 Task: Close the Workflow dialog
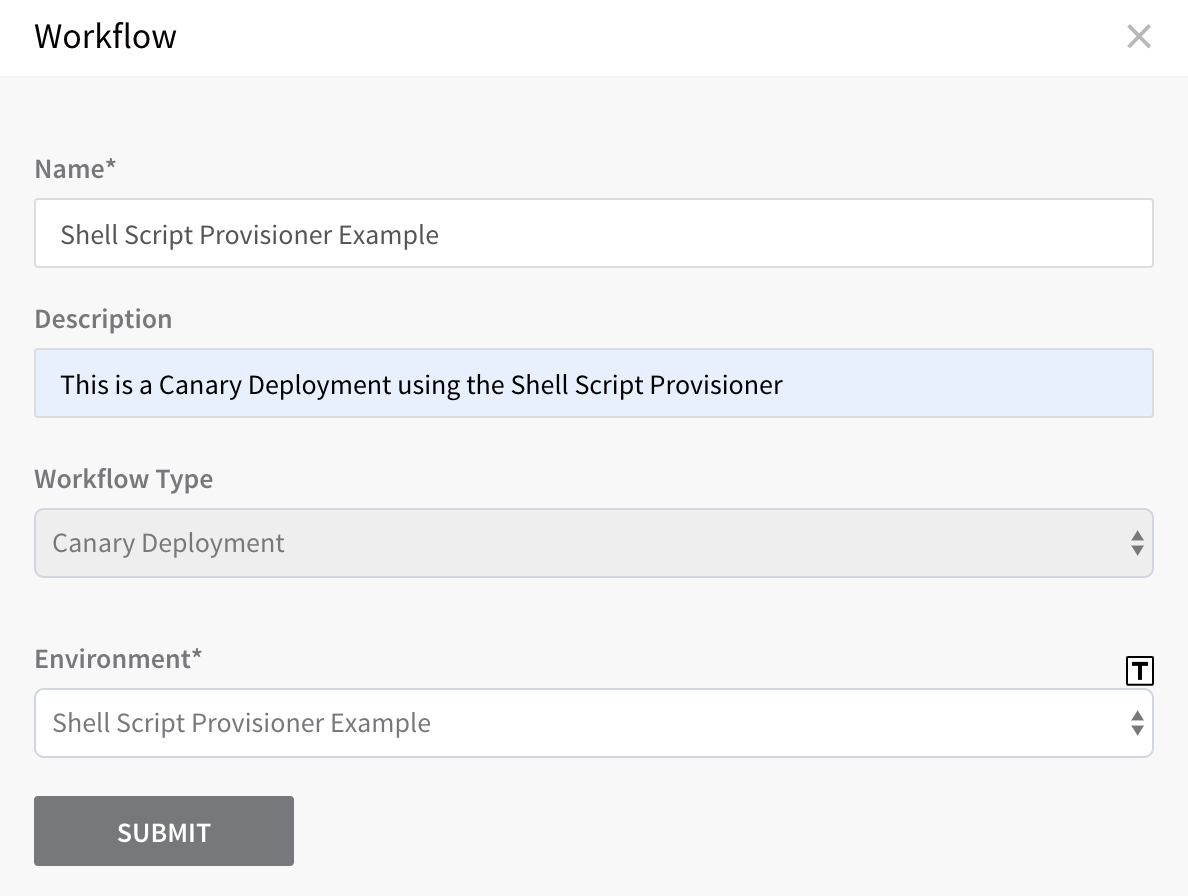[1139, 36]
